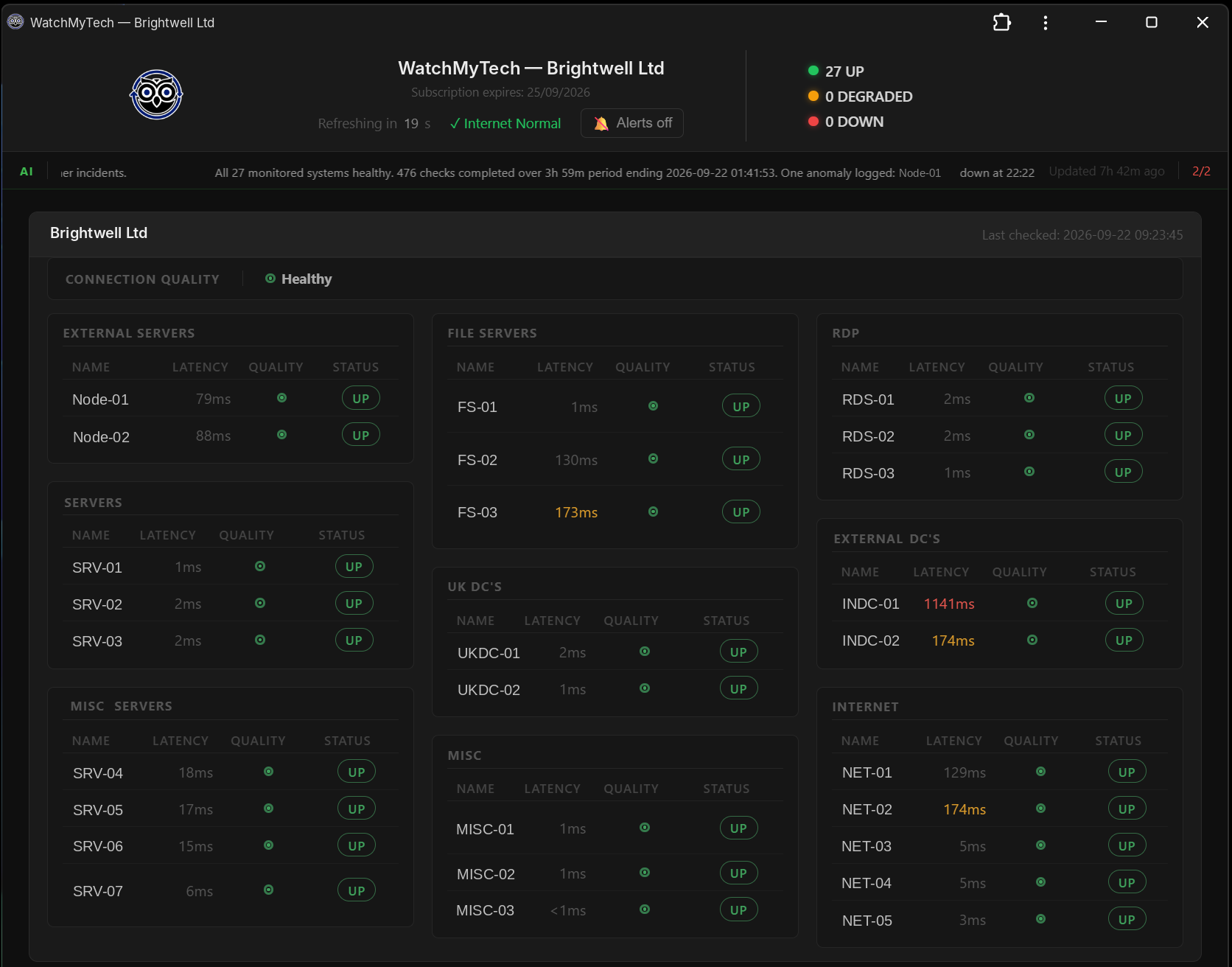
Task: Click the INDC-01 1141ms latency value
Action: [949, 604]
